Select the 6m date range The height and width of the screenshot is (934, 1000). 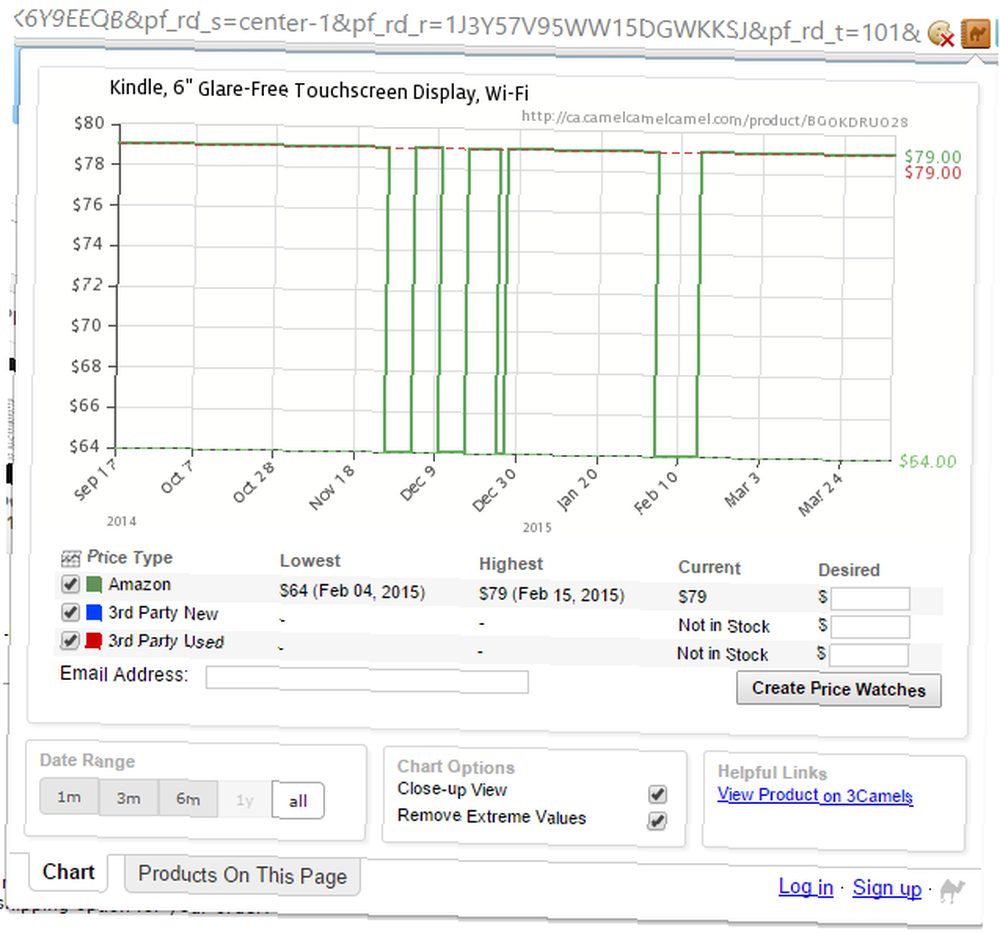pos(188,799)
